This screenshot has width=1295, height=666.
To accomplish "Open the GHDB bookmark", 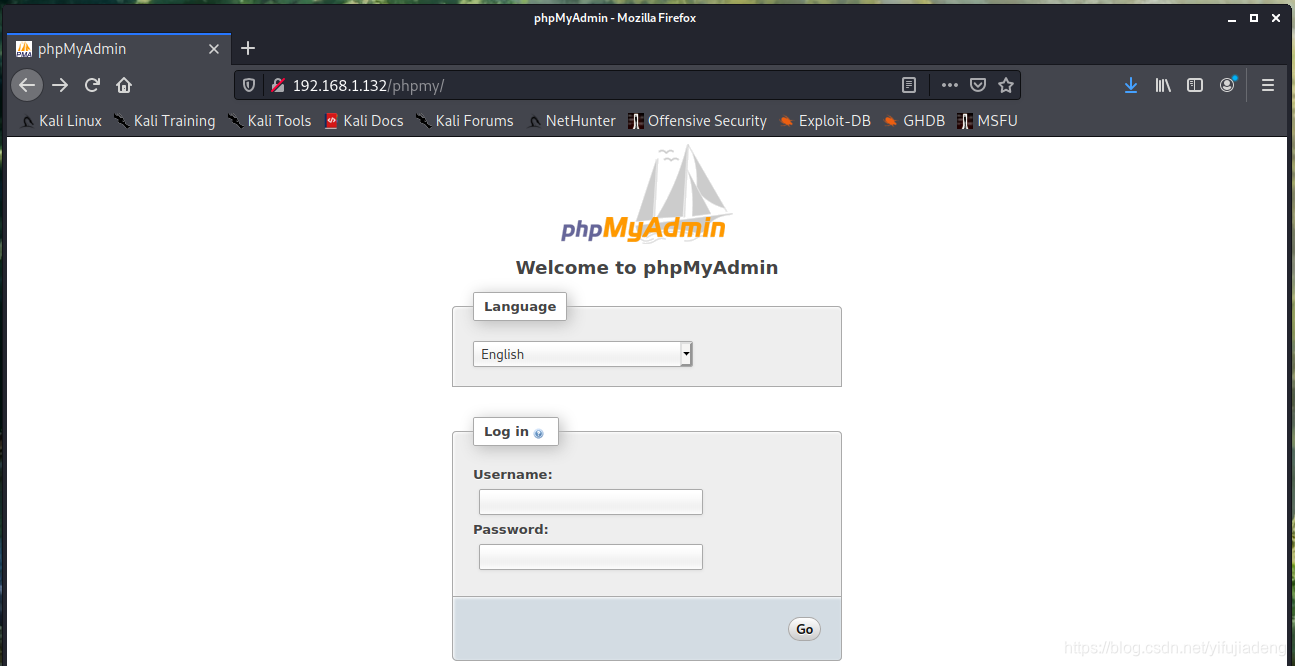I will click(914, 121).
